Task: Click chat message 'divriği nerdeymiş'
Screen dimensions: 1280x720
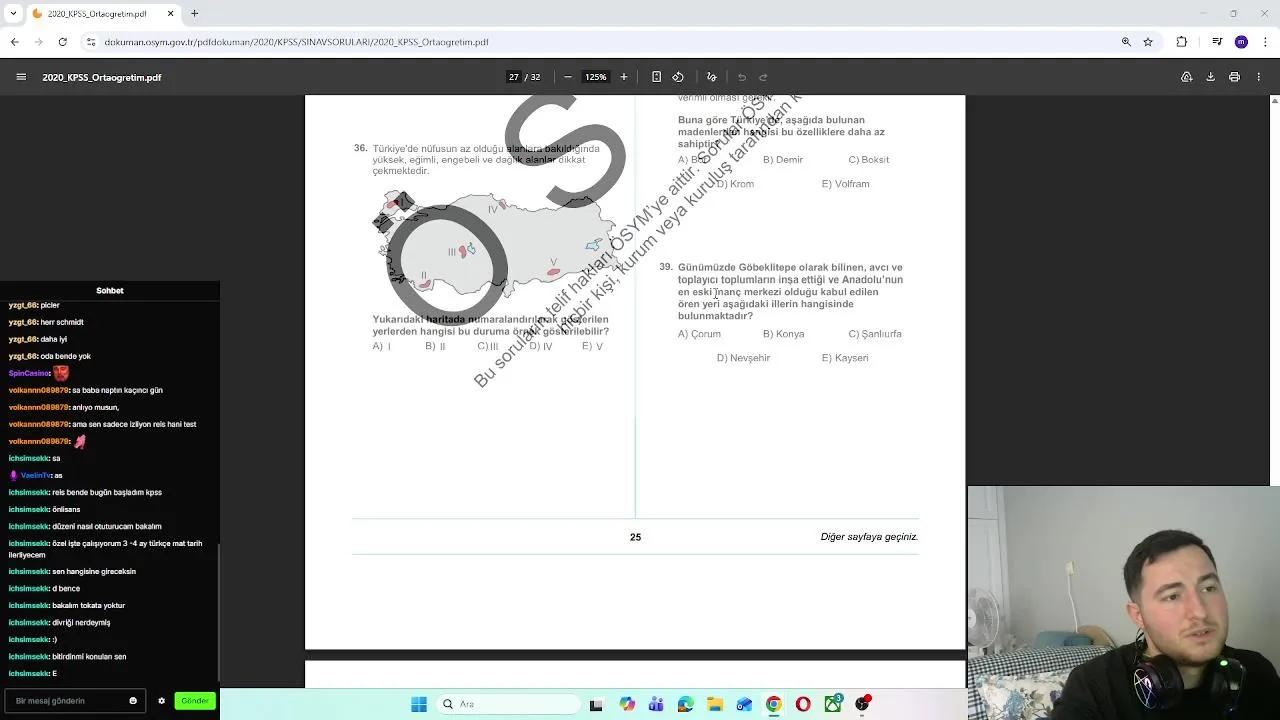Action: pyautogui.click(x=81, y=622)
